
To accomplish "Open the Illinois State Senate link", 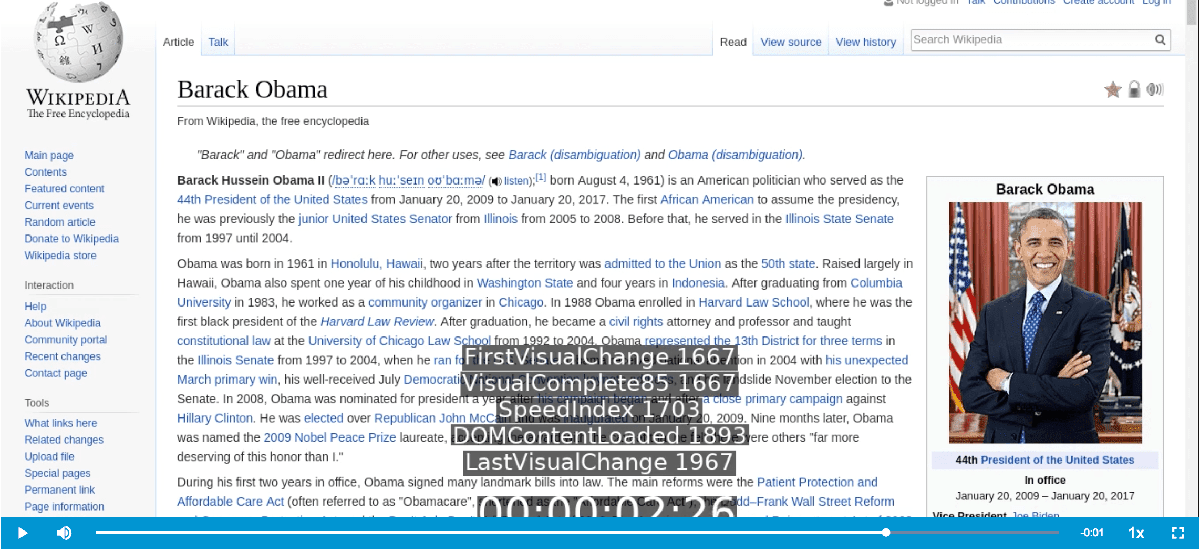I will 839,219.
